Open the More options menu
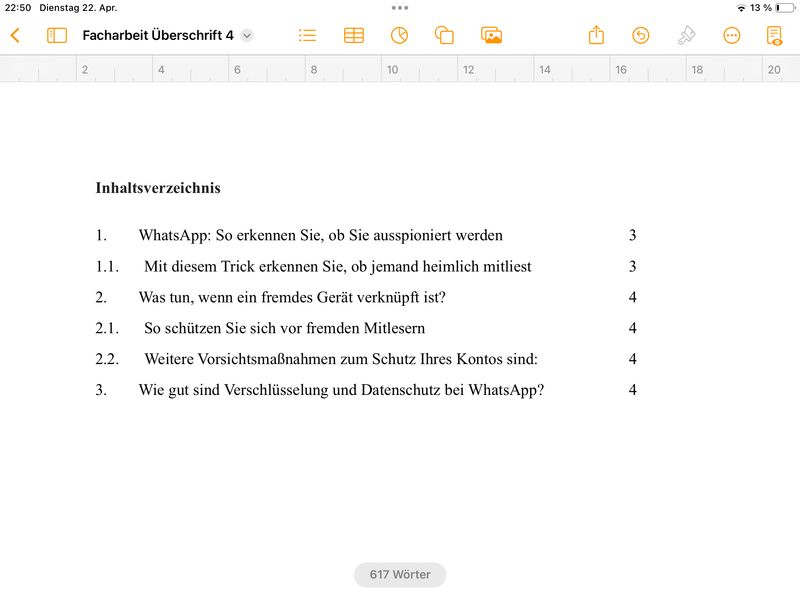Viewport: 800px width, 600px height. click(x=731, y=35)
